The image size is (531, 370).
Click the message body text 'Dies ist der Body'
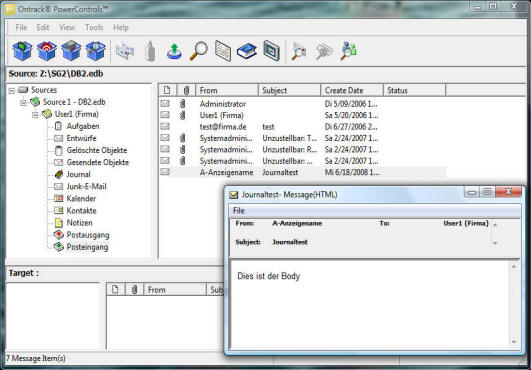coord(269,276)
